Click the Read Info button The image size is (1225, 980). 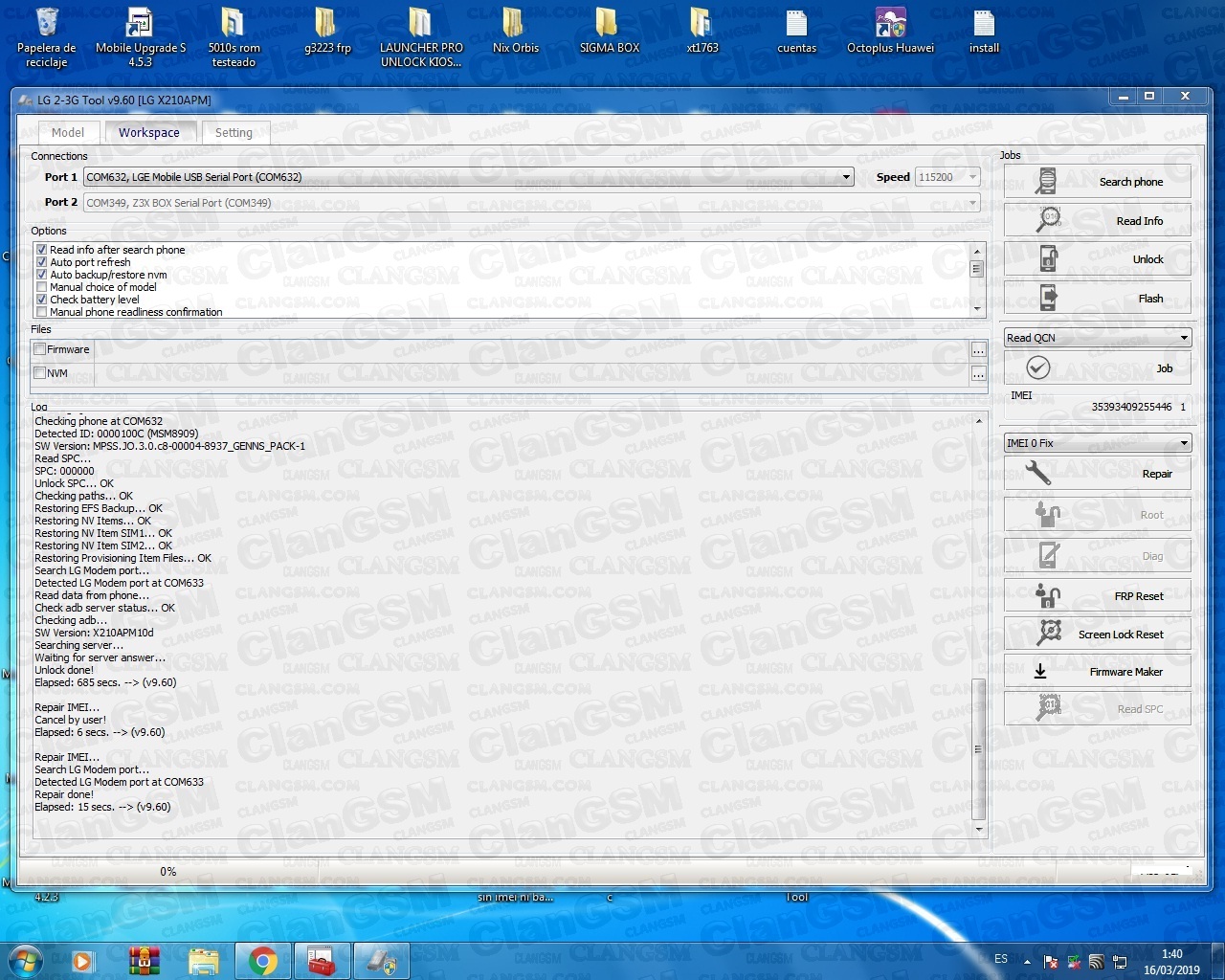pos(1097,220)
